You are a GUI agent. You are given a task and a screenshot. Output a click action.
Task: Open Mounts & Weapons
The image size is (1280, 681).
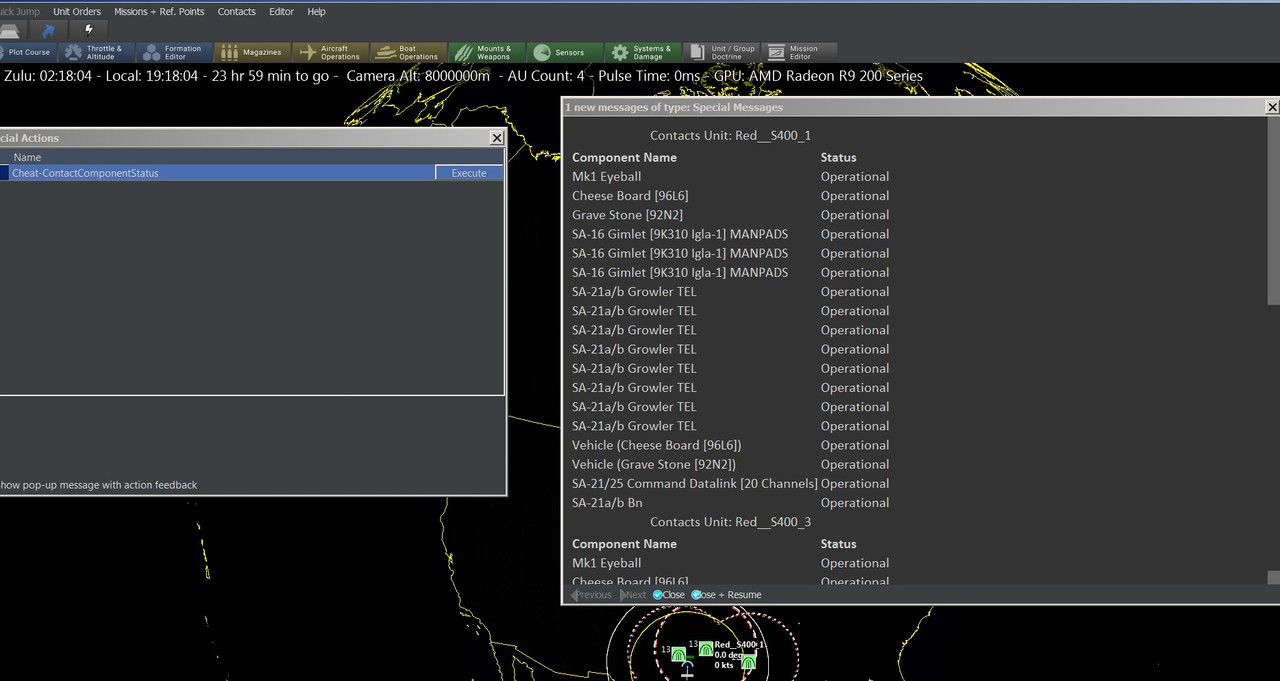click(x=486, y=52)
